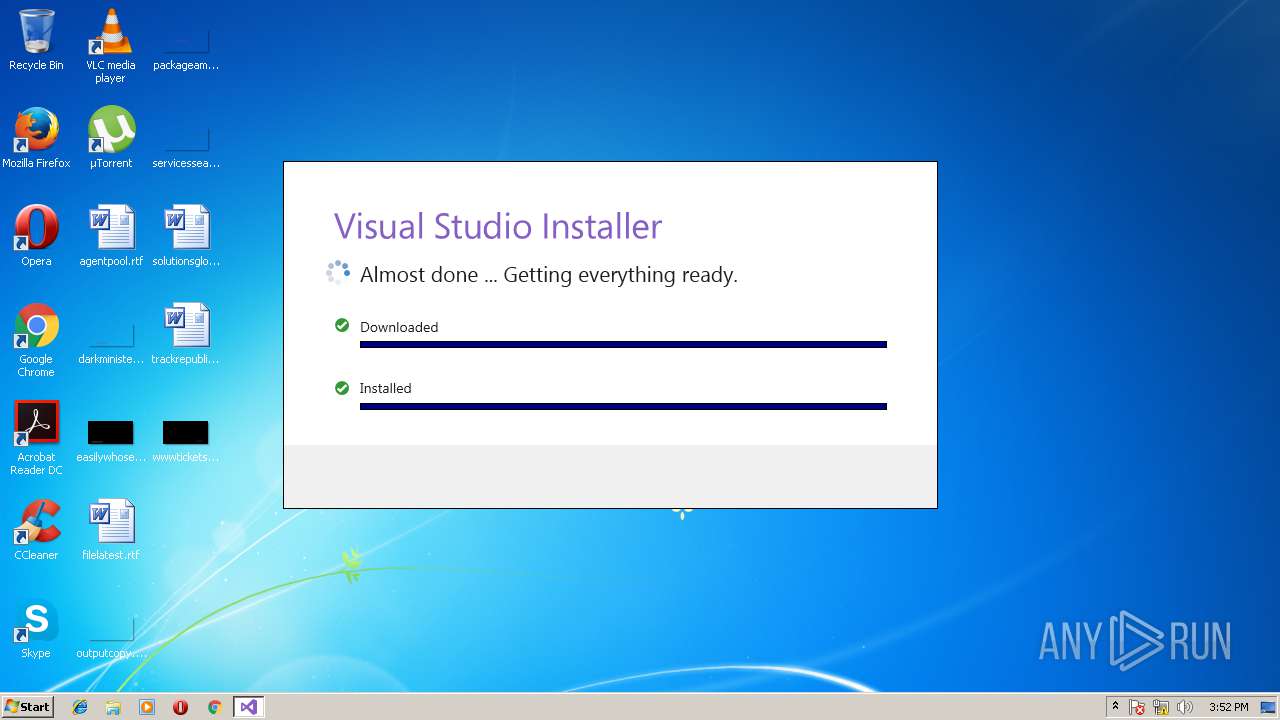
Task: Select the Opera desktop shortcut
Action: click(x=36, y=236)
